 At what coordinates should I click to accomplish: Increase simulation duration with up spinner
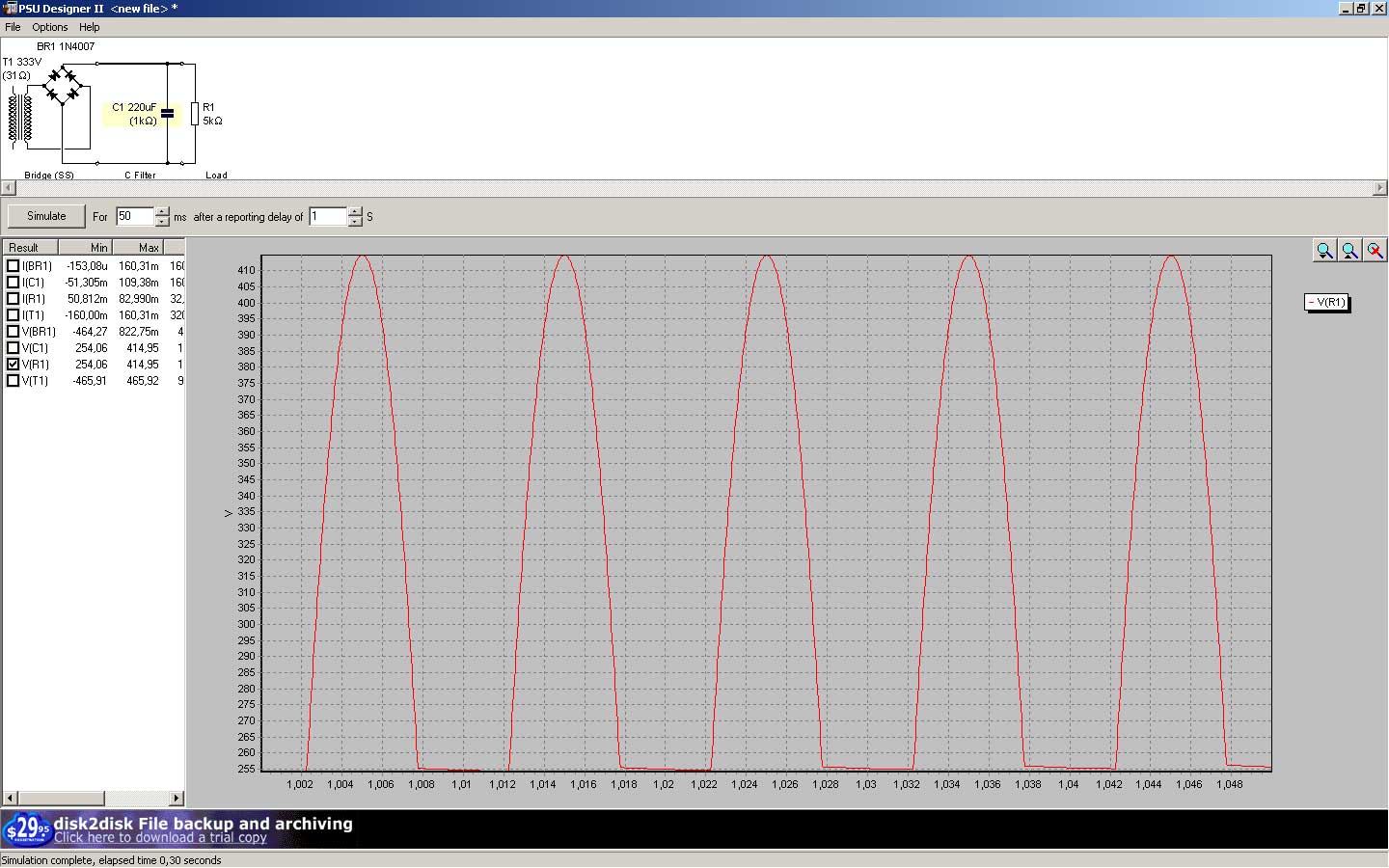tap(162, 211)
